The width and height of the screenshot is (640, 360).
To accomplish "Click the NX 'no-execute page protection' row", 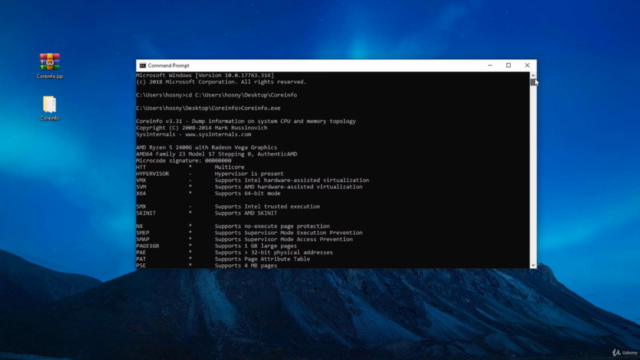I will point(233,226).
